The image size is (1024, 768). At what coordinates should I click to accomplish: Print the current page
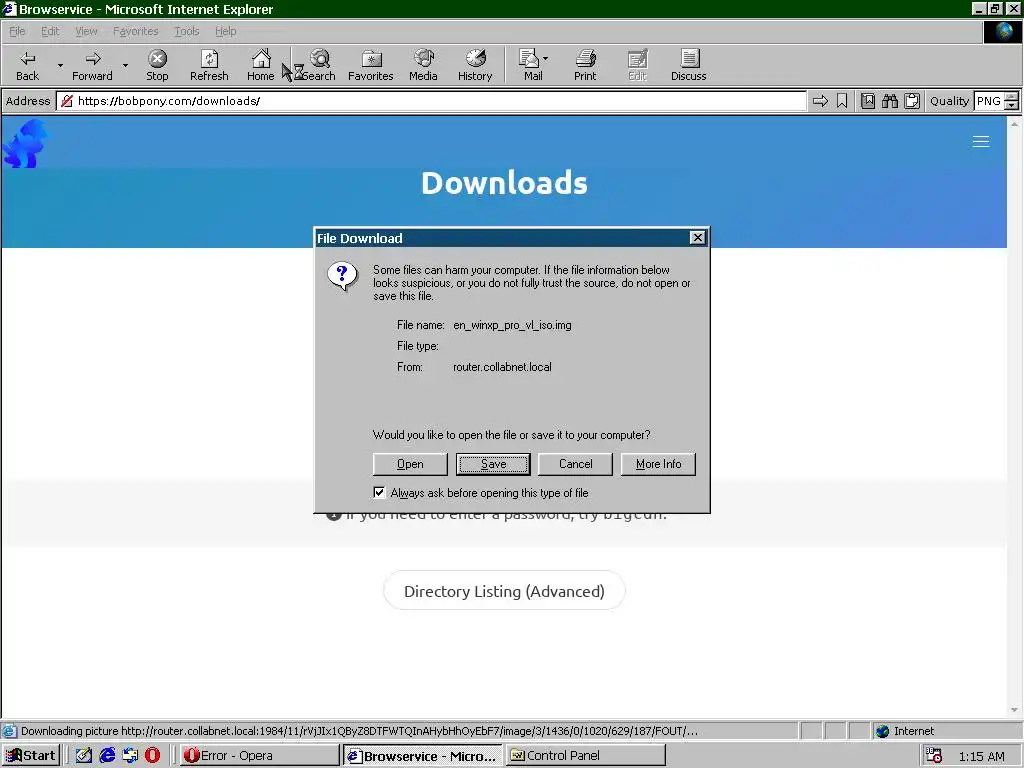click(x=585, y=65)
